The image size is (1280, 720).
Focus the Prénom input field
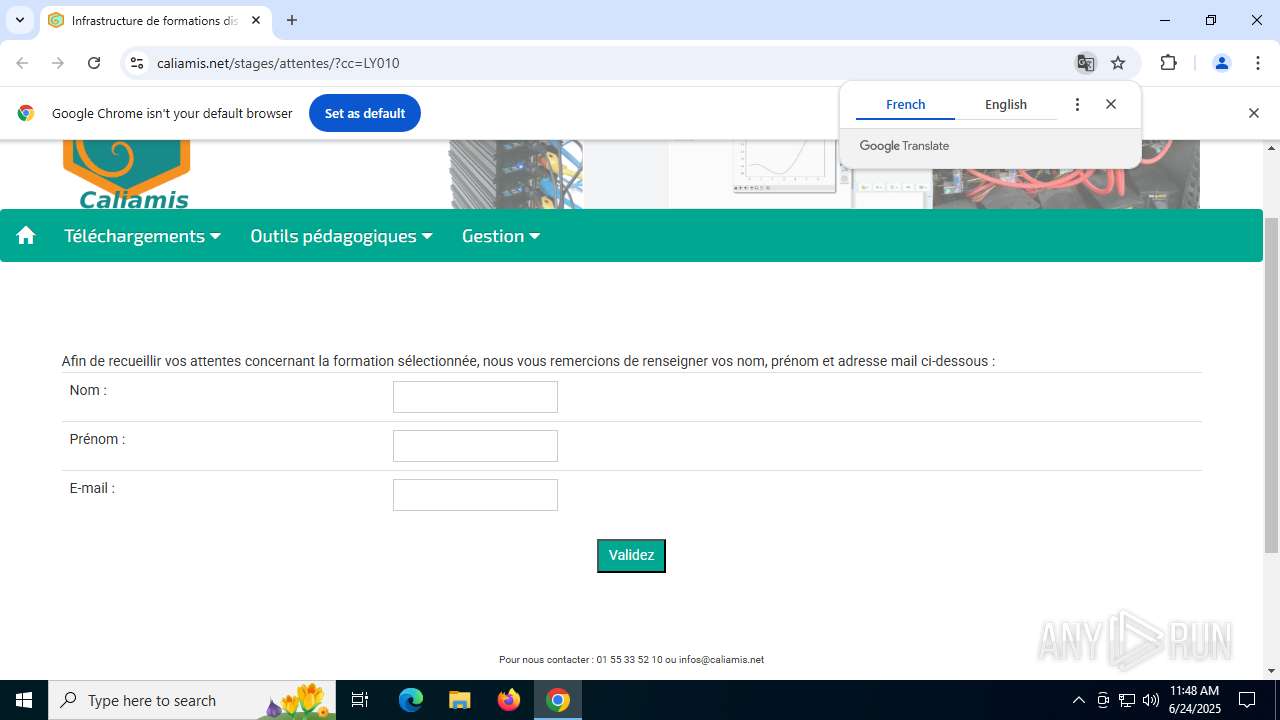tap(475, 446)
